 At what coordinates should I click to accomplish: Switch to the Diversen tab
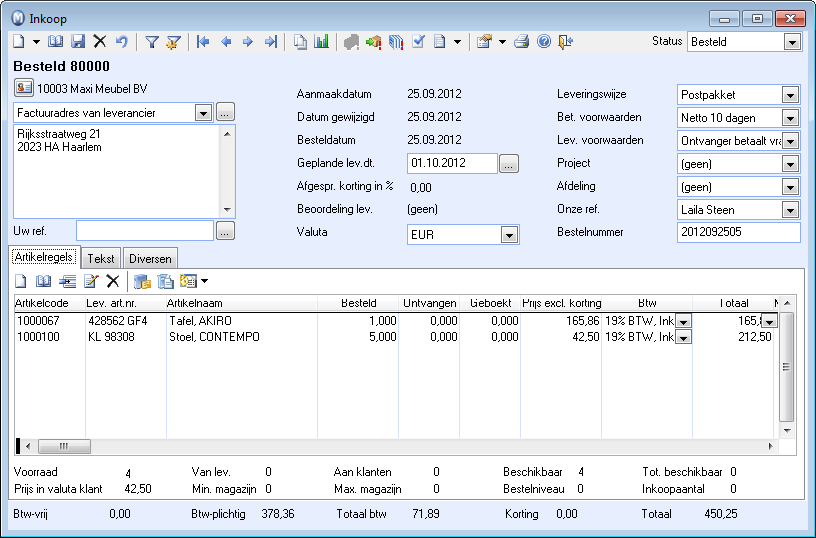150,258
